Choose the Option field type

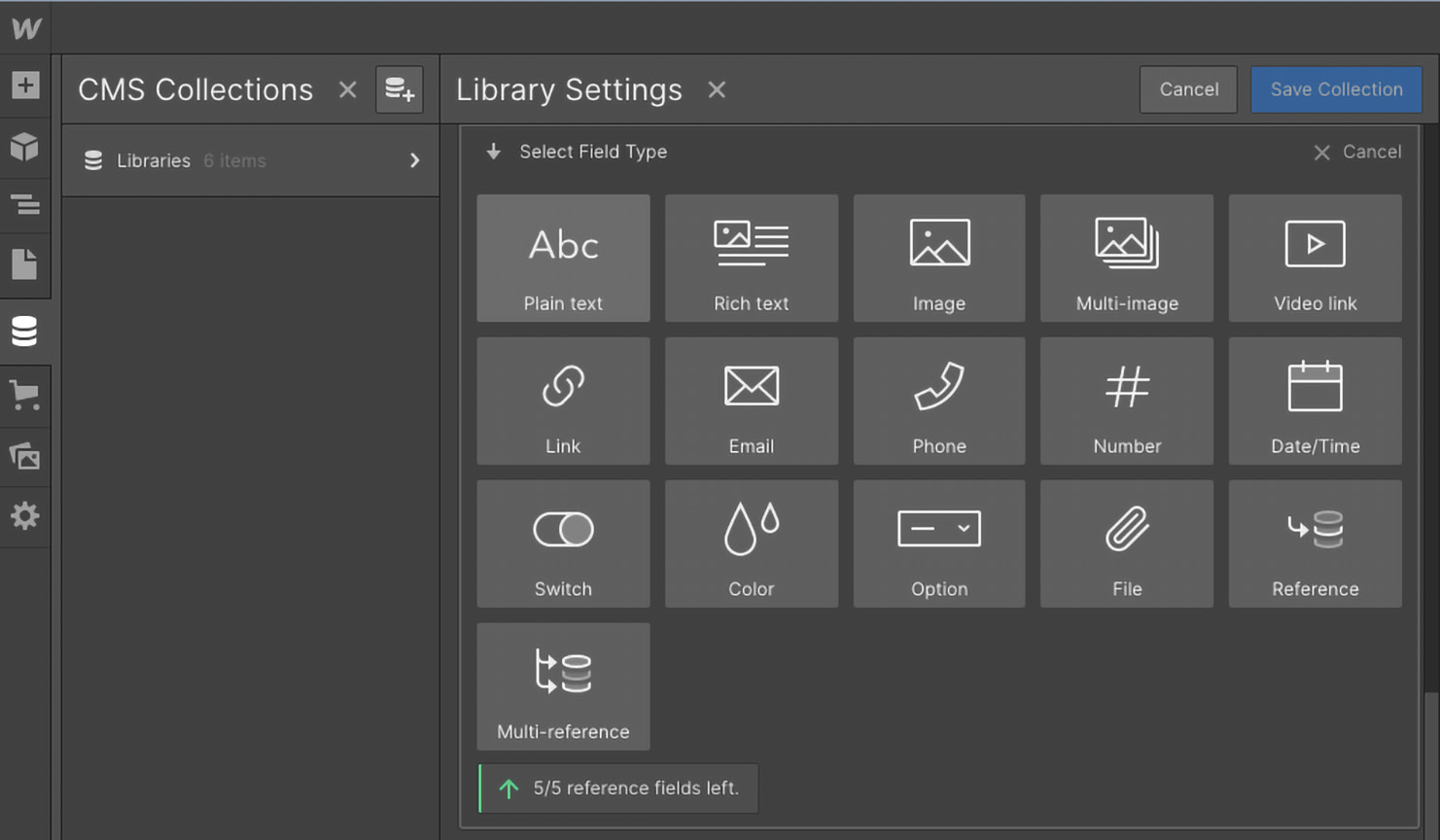[938, 542]
